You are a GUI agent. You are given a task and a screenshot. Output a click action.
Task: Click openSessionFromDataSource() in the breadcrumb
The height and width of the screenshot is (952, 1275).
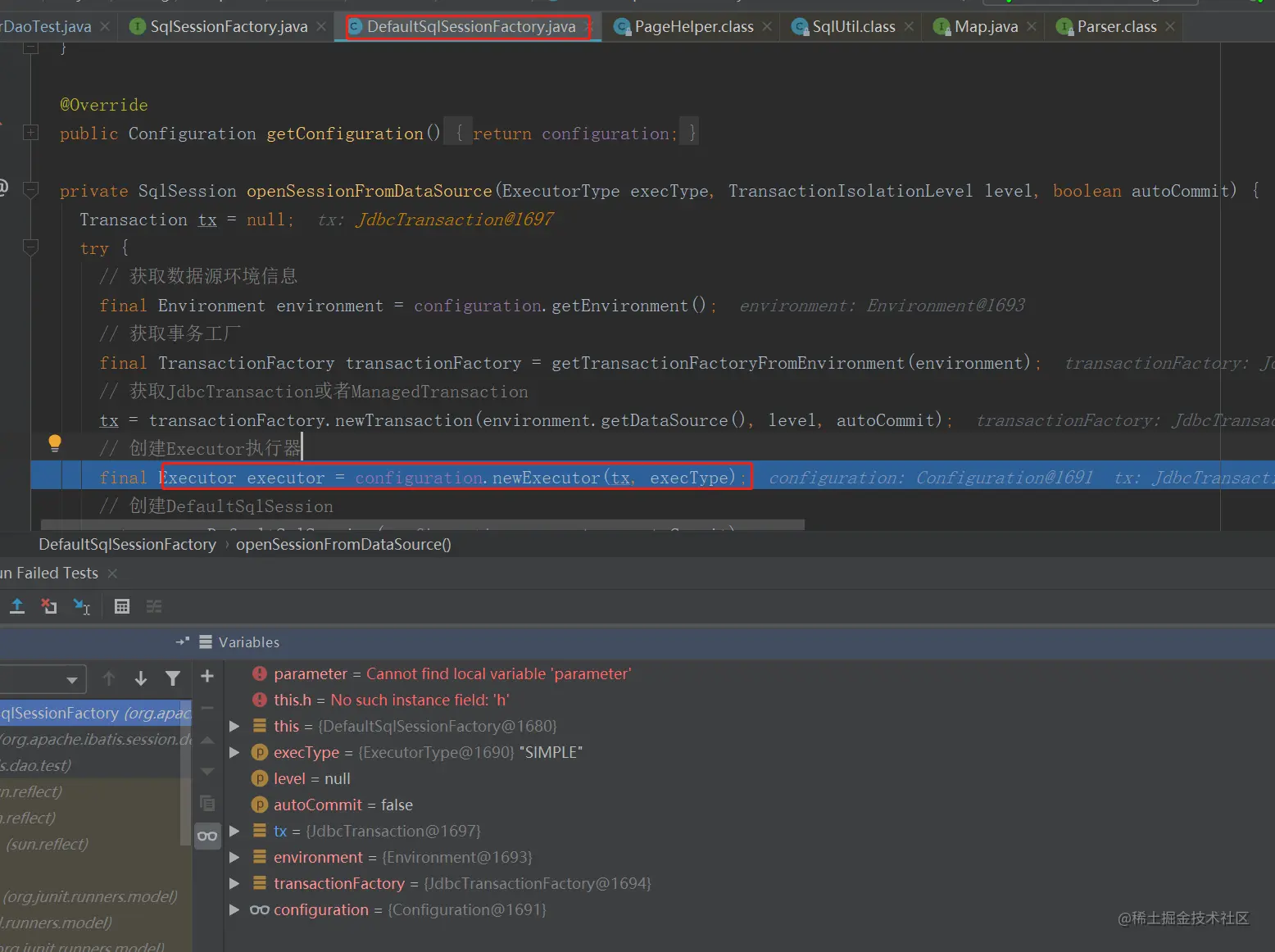click(343, 545)
